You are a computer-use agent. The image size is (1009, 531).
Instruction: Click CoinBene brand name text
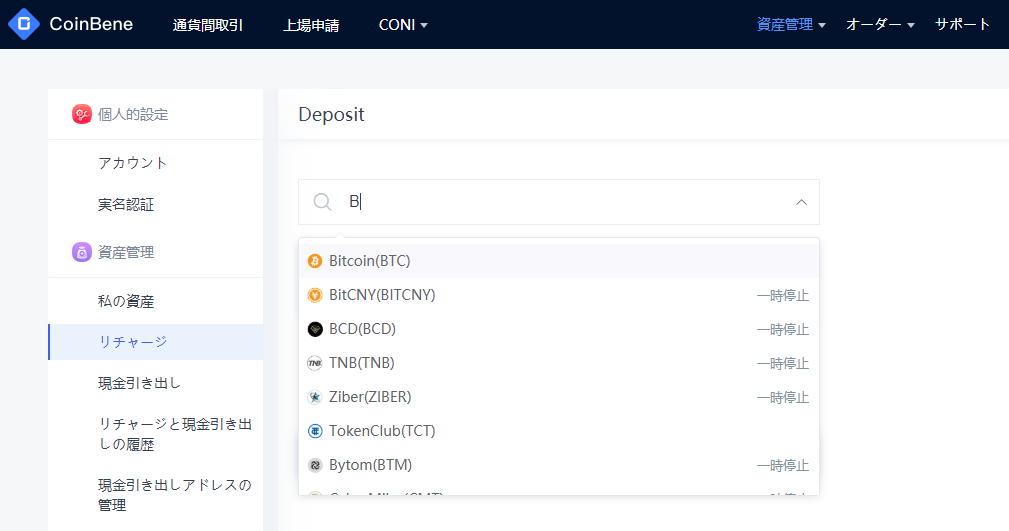coord(91,24)
